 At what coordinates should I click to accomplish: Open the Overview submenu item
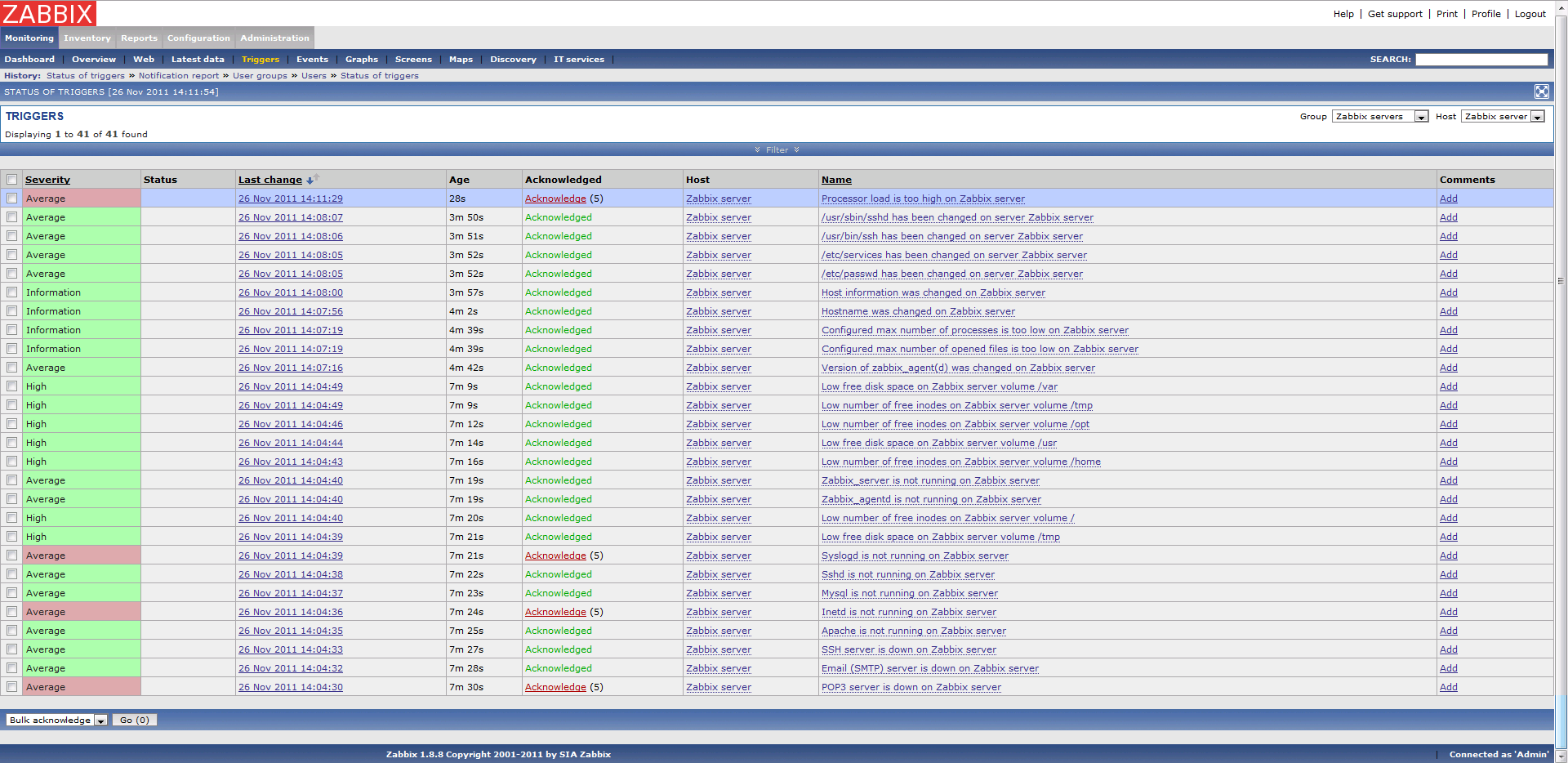[94, 60]
